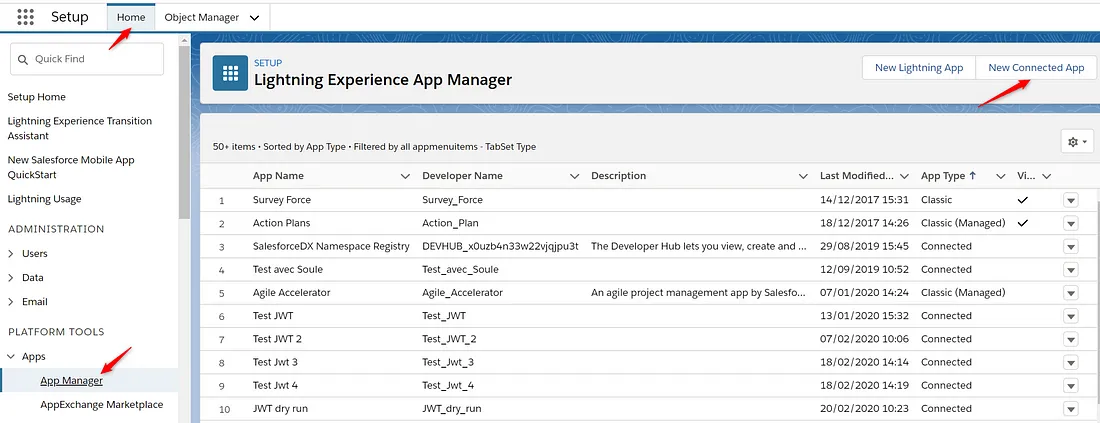
Task: Click the Agile Accelerator app name cell
Action: (x=291, y=293)
